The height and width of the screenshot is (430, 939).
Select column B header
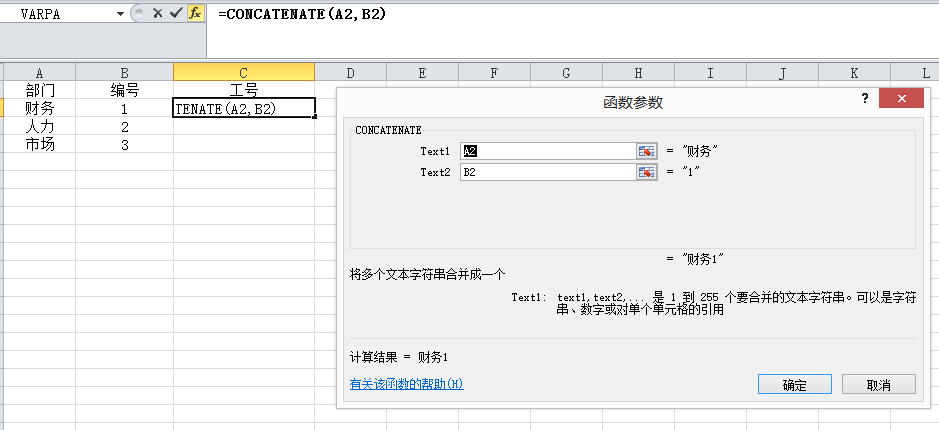pyautogui.click(x=125, y=72)
